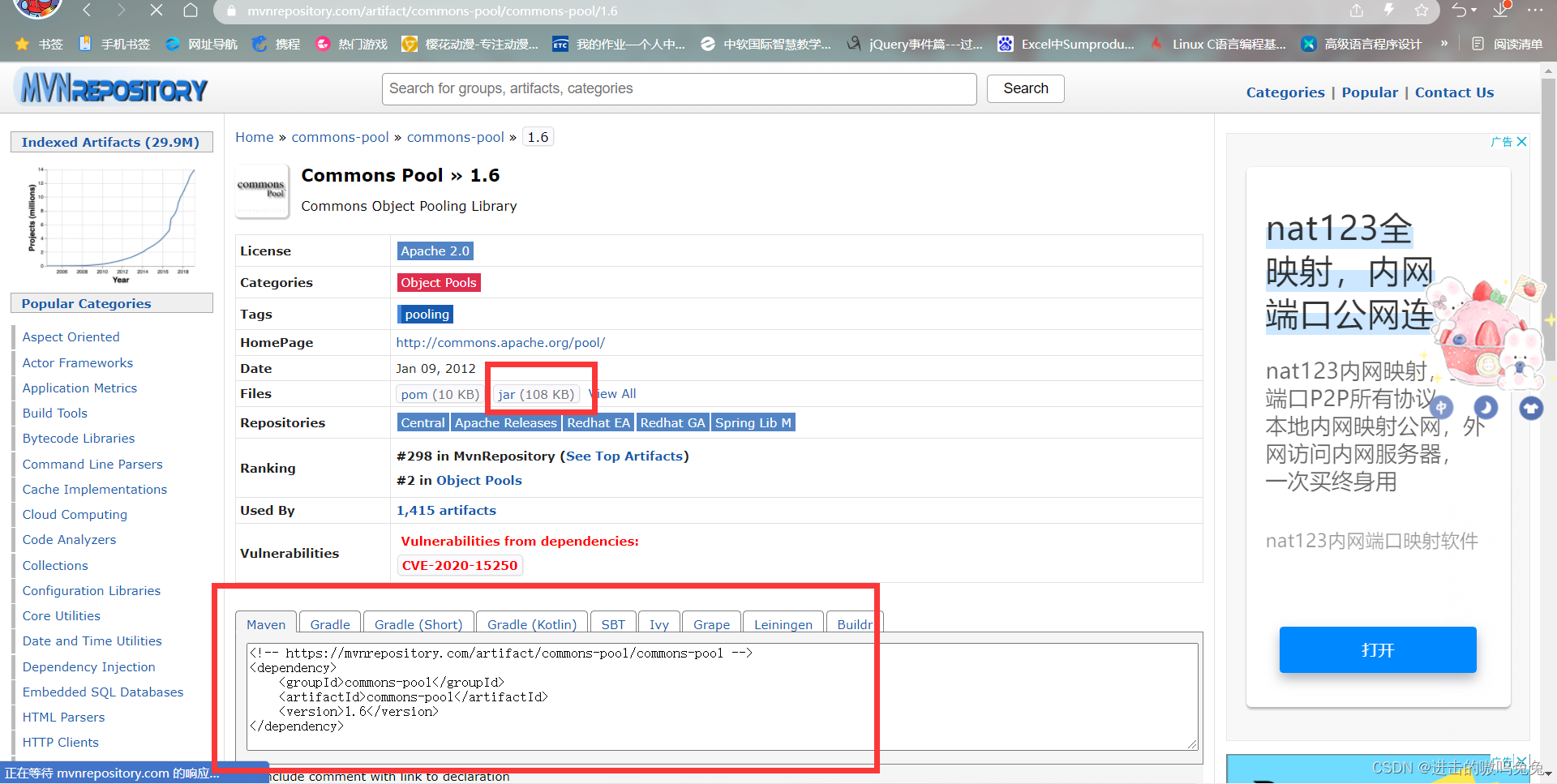Close the nat123 ad with X icon
Screen dimensions: 1557x784
pos(1522,141)
